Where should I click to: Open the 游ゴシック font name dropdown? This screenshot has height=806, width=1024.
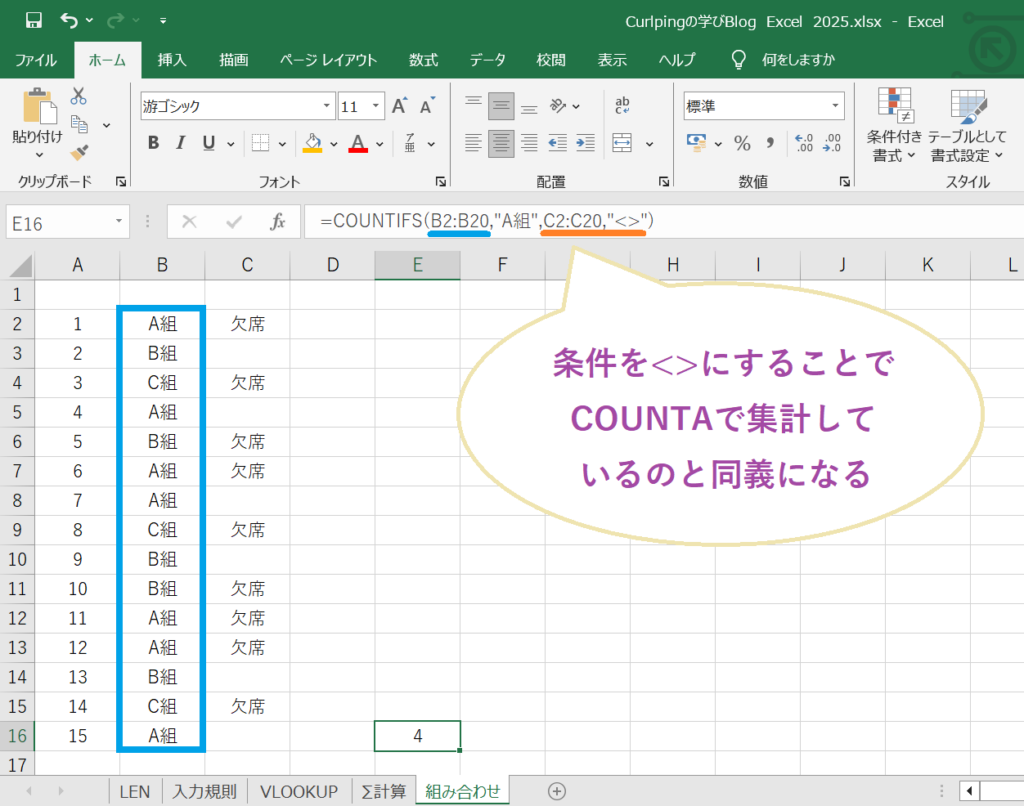(326, 105)
